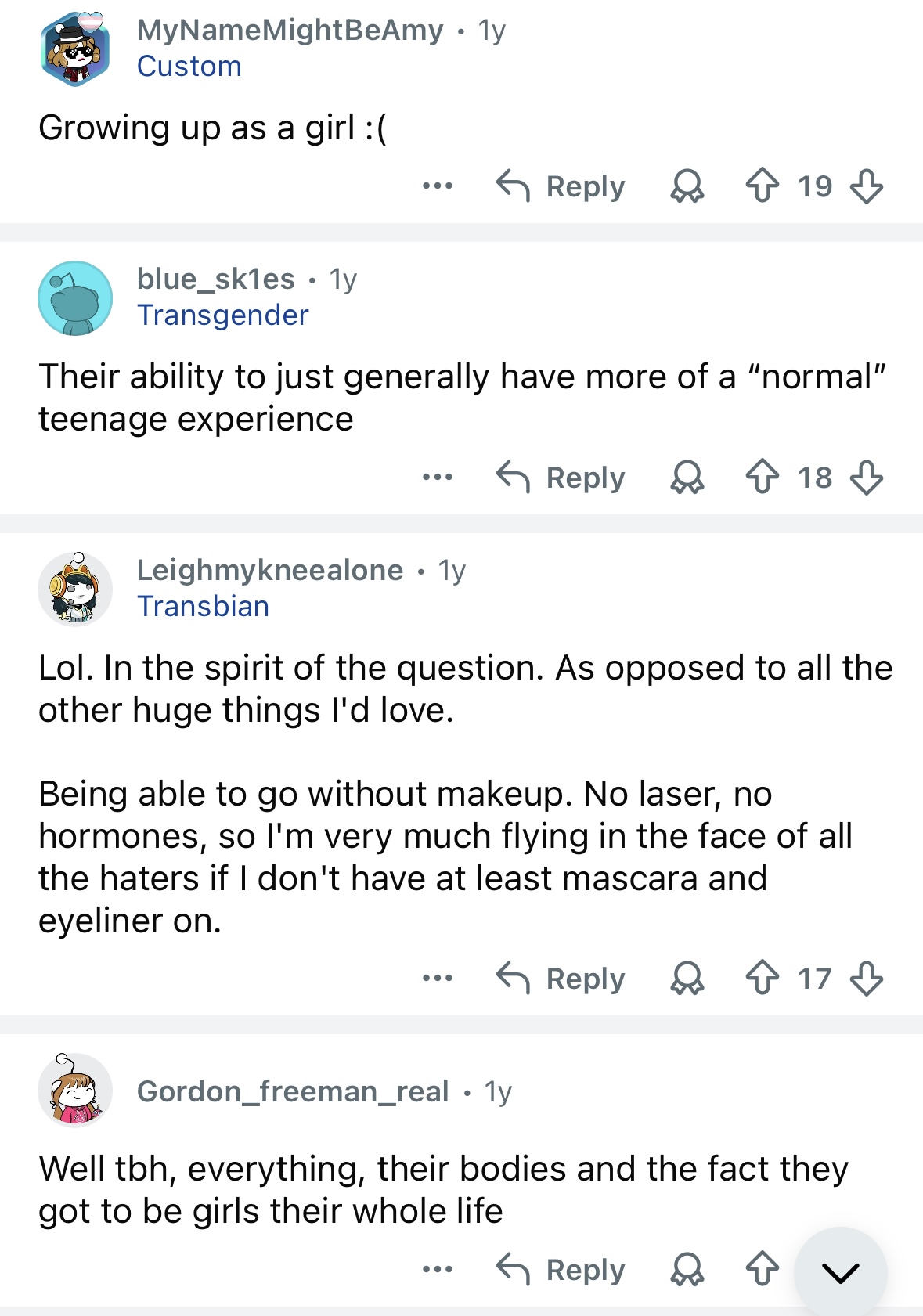The width and height of the screenshot is (923, 1316).
Task: Open more options on MyNameMightBeAmy's comment
Action: 437,186
